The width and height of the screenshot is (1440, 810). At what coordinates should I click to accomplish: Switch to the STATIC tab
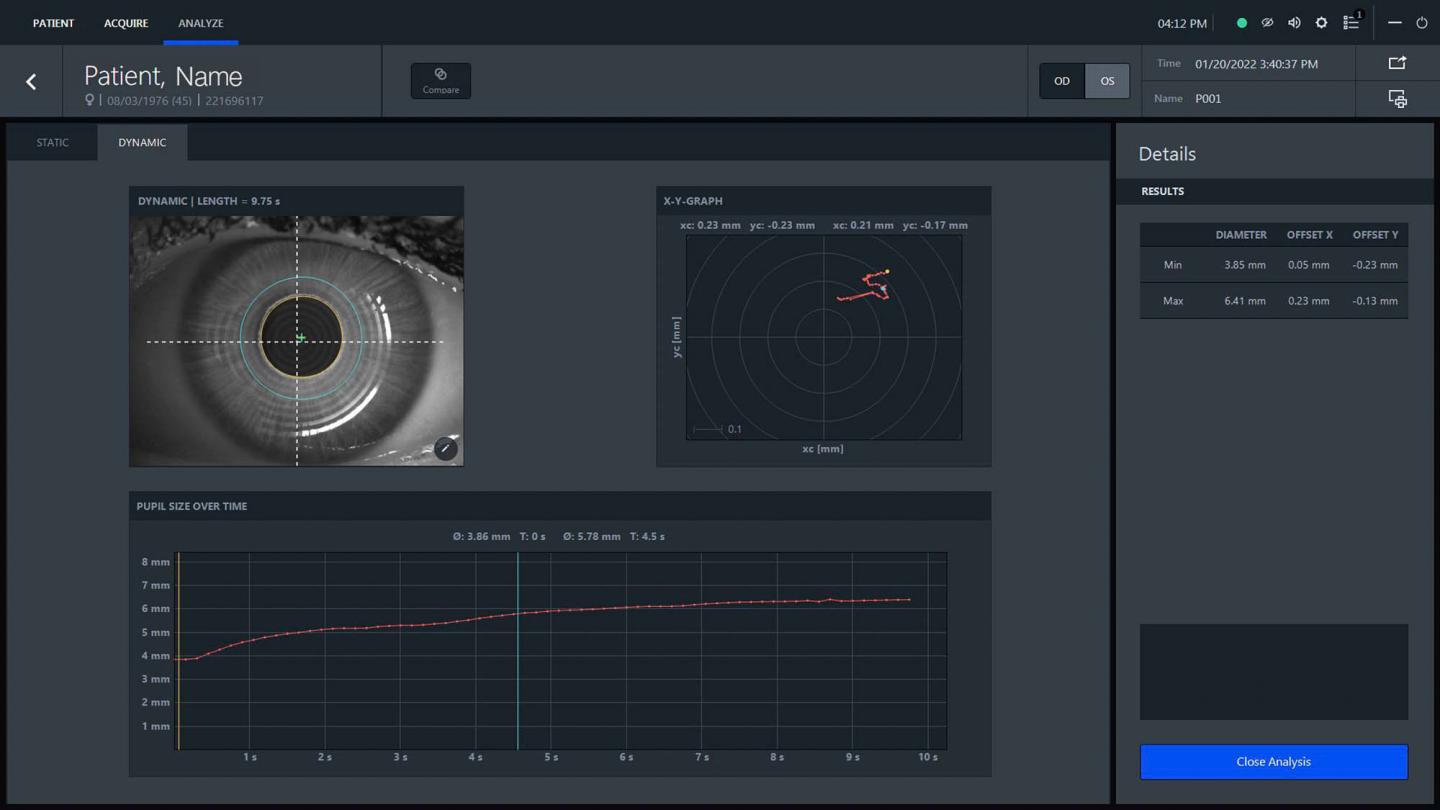coord(53,142)
